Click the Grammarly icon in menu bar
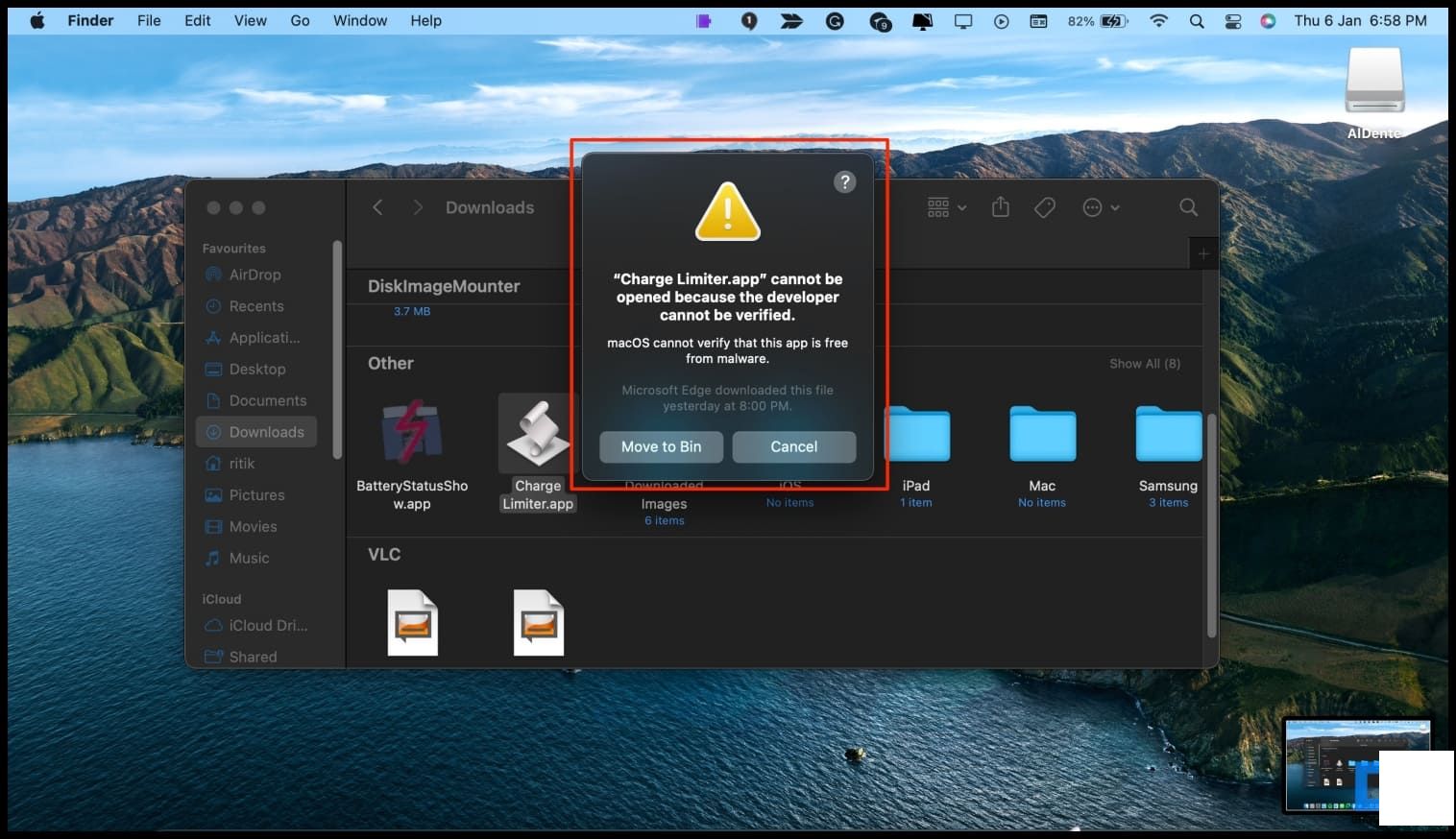 click(835, 20)
